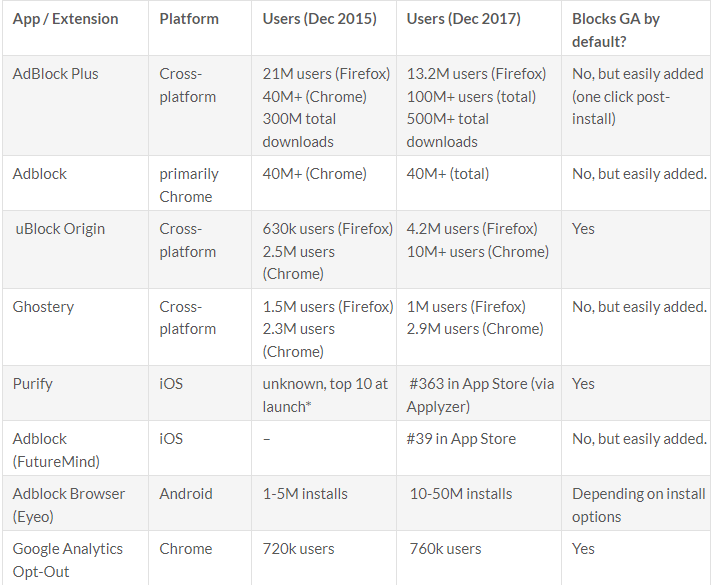Click the "AdBlock Plus" row name
The width and height of the screenshot is (715, 585).
tap(56, 74)
